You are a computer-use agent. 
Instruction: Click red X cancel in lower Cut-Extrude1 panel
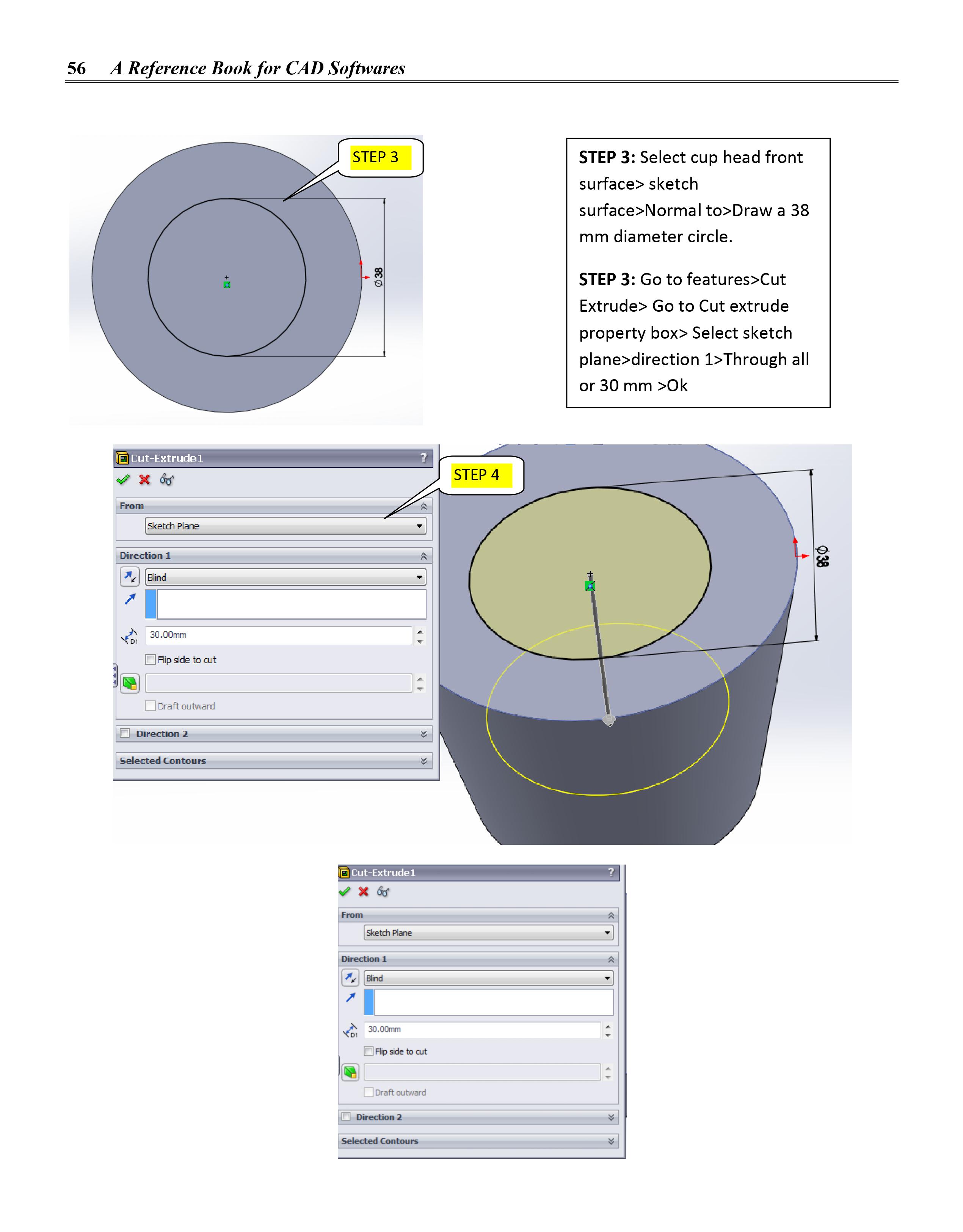pos(364,892)
